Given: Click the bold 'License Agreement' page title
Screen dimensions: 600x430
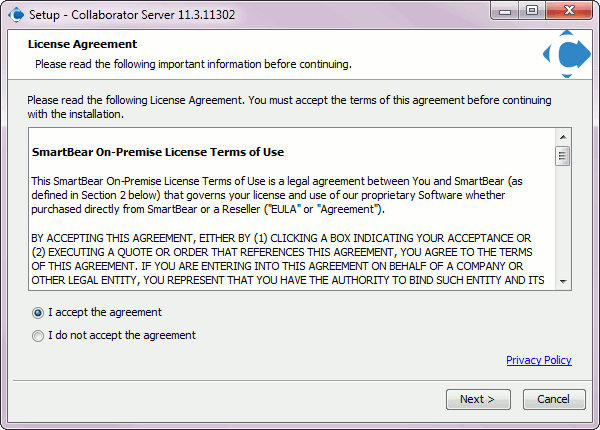Looking at the screenshot, I should click(x=82, y=44).
